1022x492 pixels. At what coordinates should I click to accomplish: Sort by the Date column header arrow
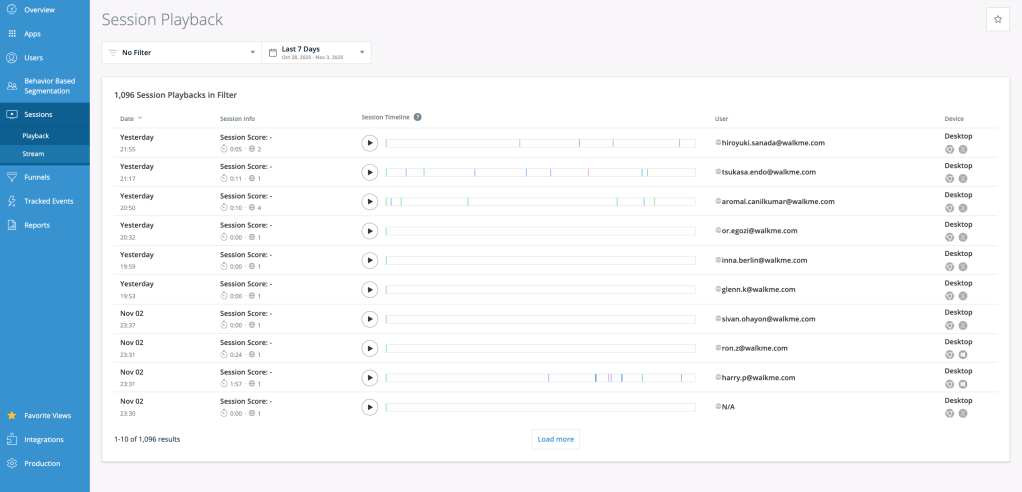[140, 118]
